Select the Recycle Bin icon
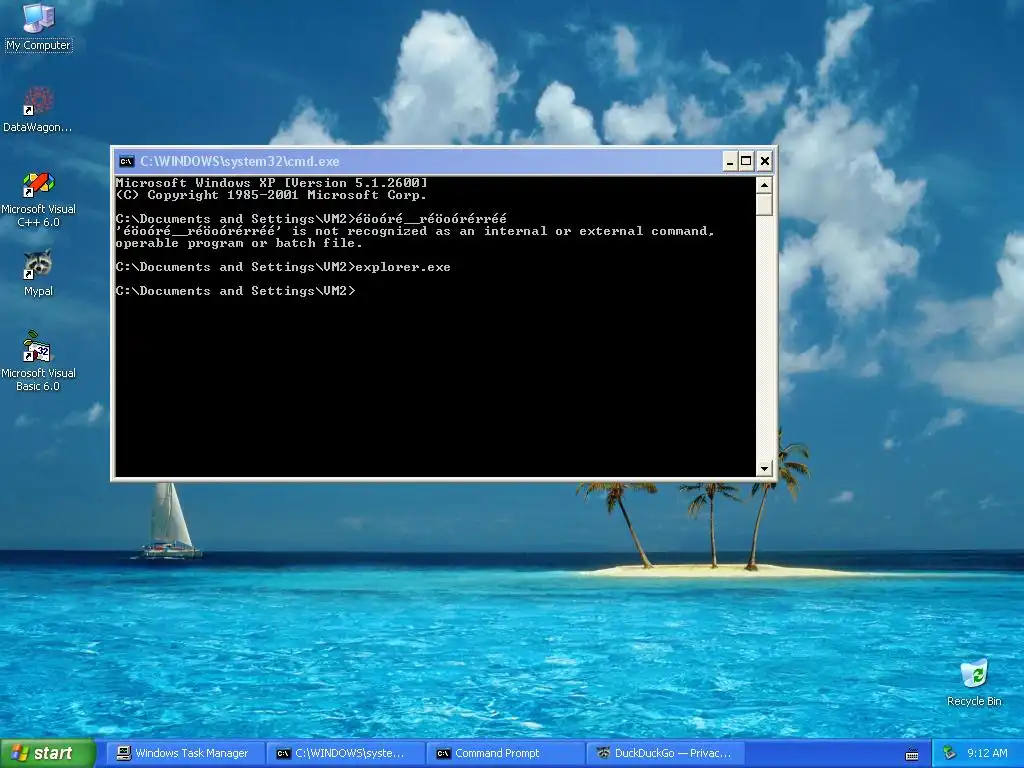Image resolution: width=1024 pixels, height=768 pixels. click(974, 683)
